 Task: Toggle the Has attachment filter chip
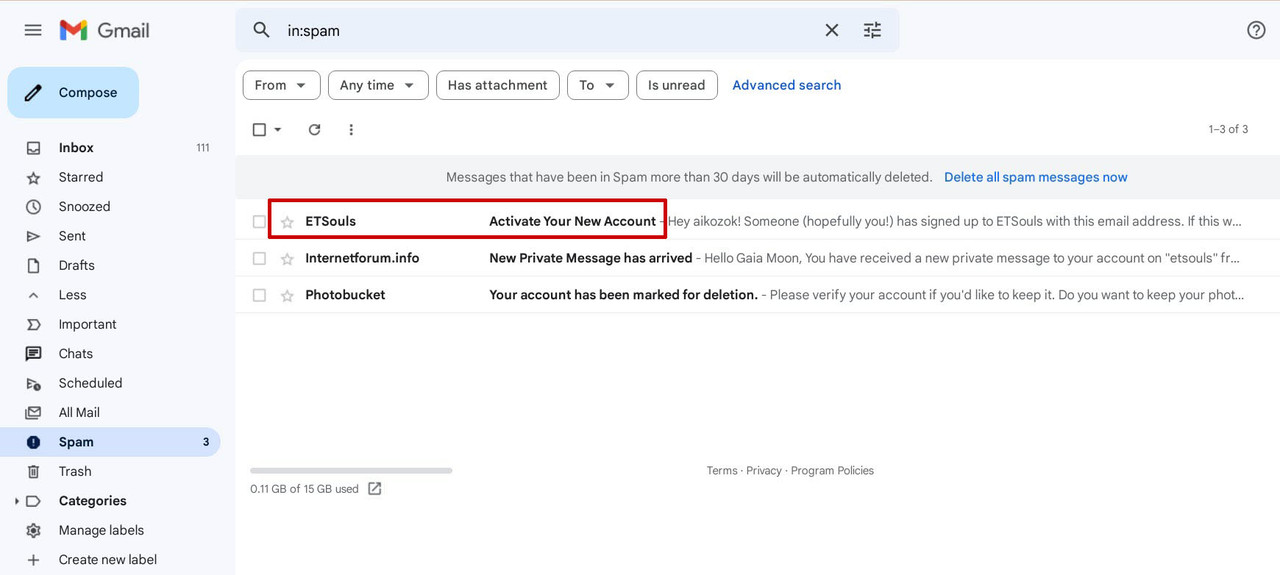click(x=498, y=85)
